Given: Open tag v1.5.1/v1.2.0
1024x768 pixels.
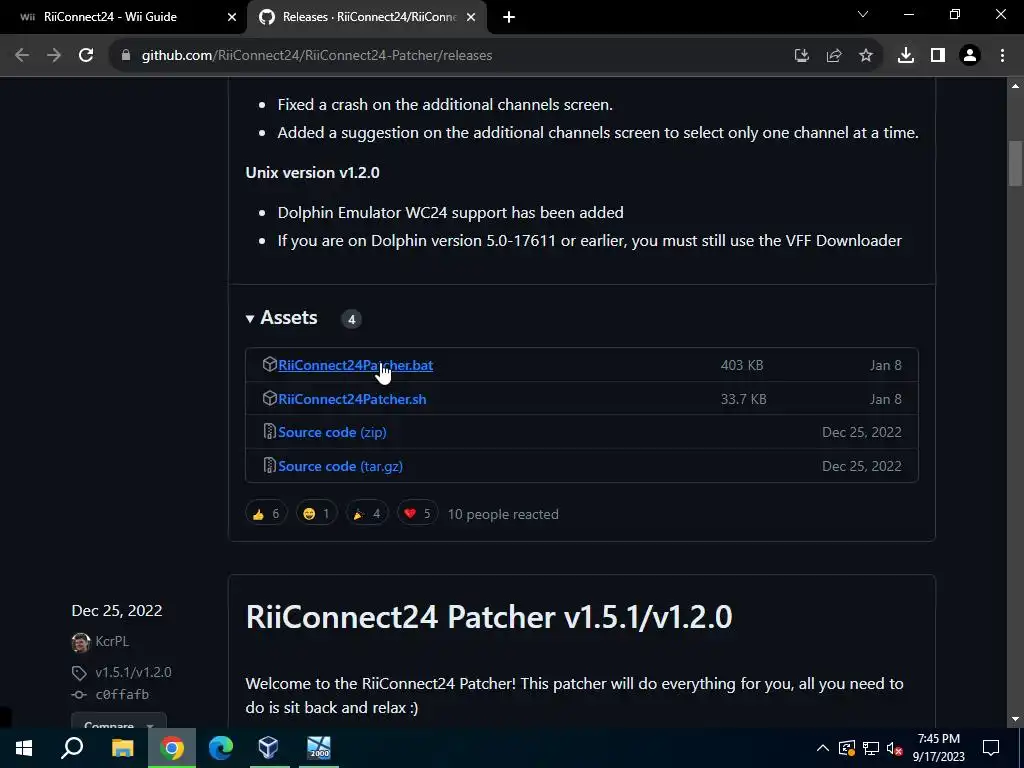Looking at the screenshot, I should [x=133, y=672].
